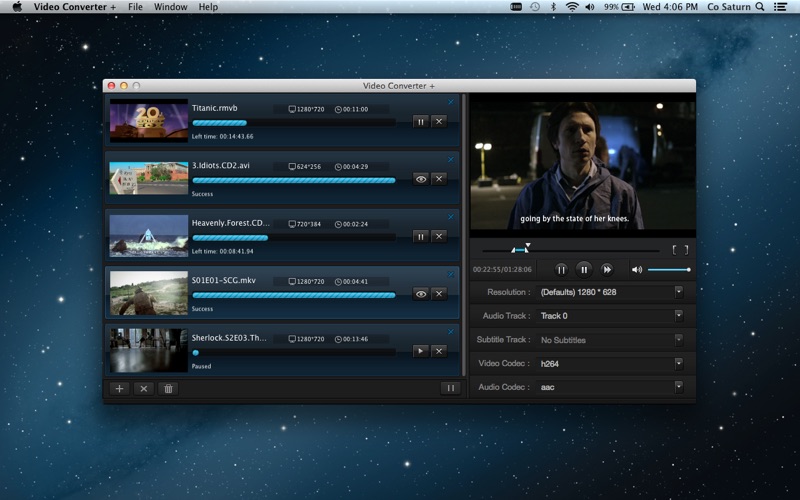Open the Window menu
Image resolution: width=800 pixels, height=500 pixels.
(170, 7)
